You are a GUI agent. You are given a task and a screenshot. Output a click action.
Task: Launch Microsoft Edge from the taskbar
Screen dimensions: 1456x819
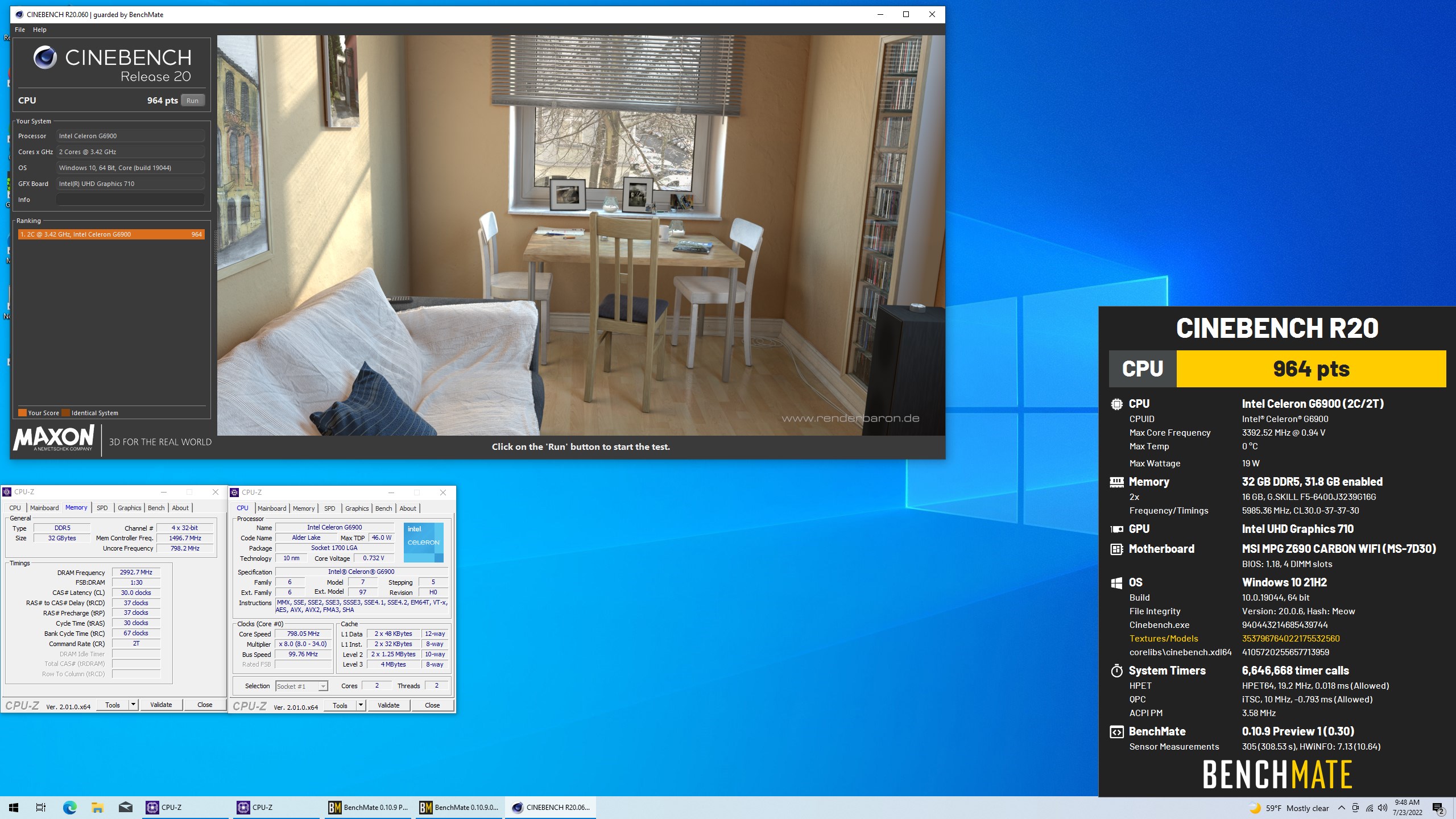[69, 808]
